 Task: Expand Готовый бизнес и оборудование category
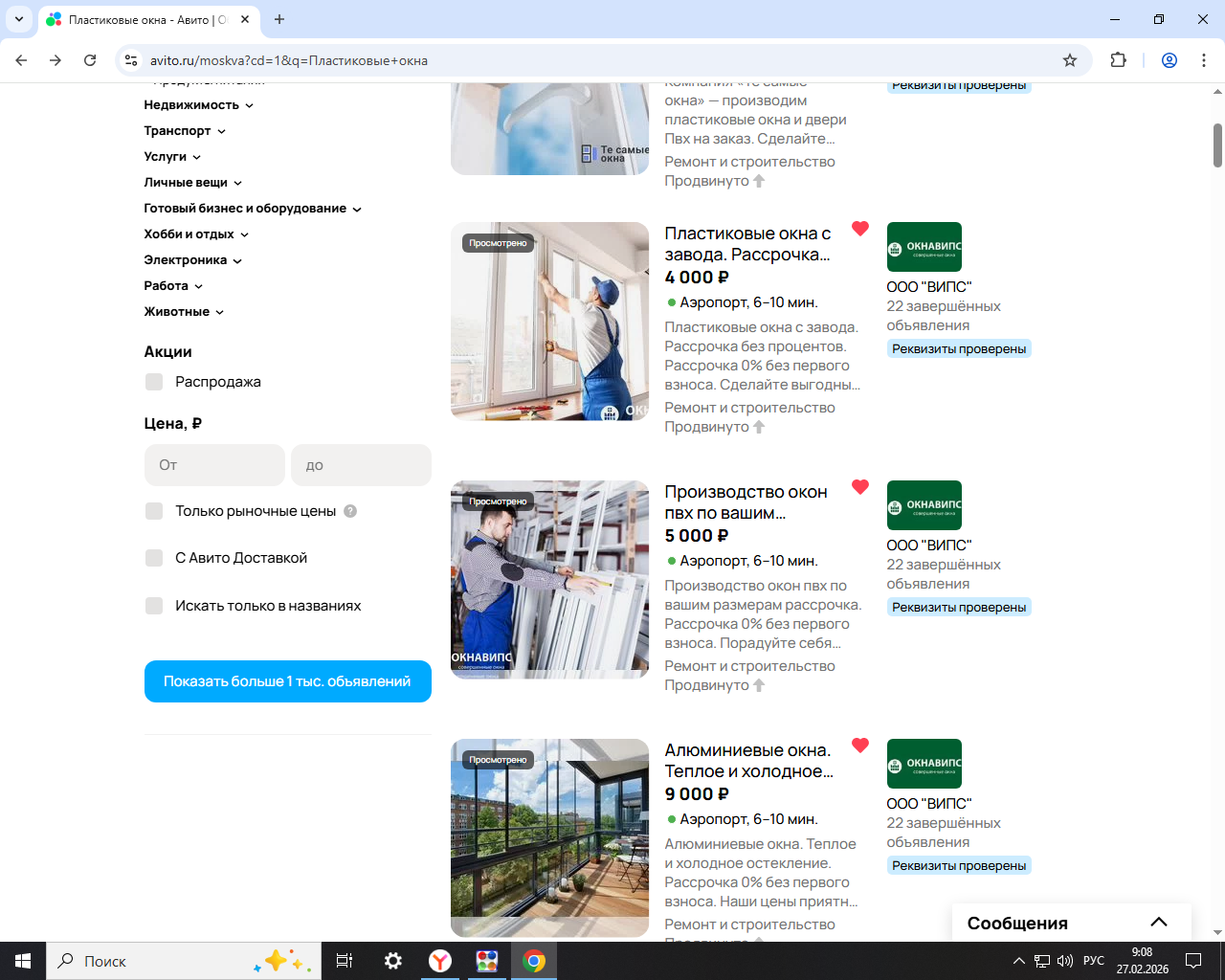(253, 209)
